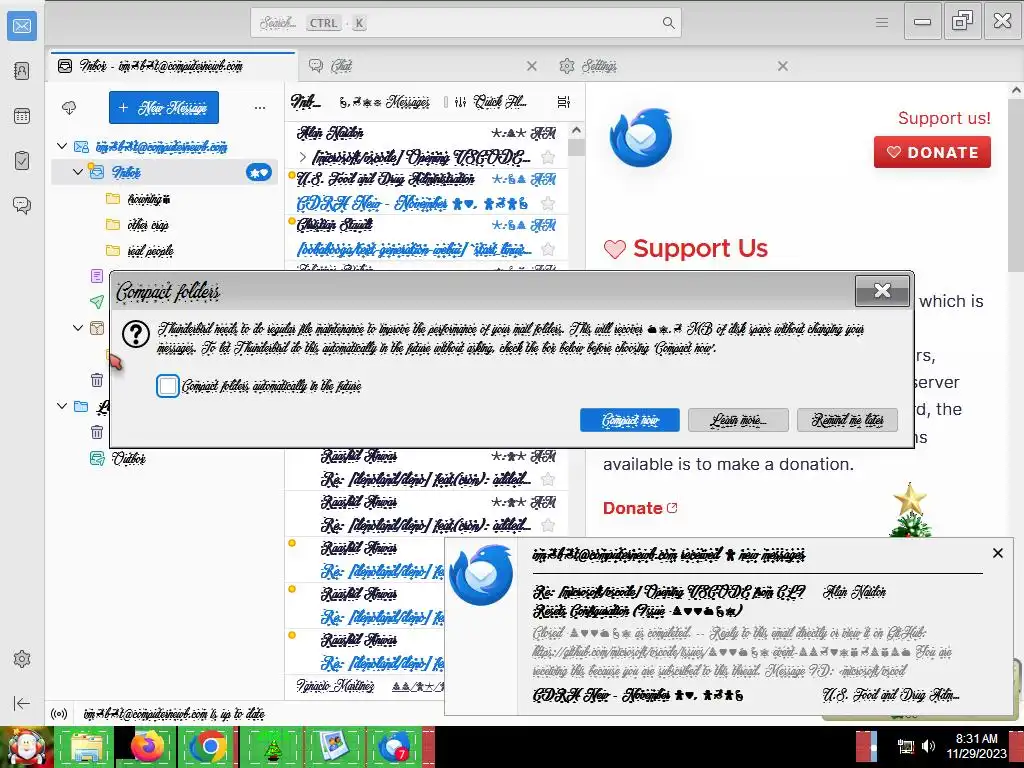Click the Learn more button
Screen dimensions: 1024x768
click(x=738, y=420)
